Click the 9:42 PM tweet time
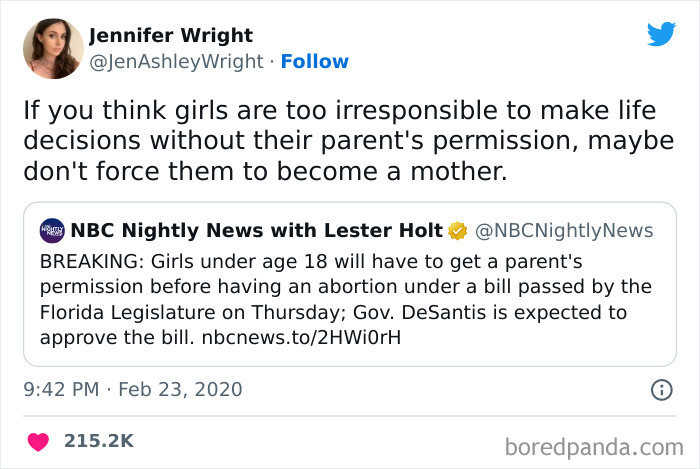 click(61, 388)
